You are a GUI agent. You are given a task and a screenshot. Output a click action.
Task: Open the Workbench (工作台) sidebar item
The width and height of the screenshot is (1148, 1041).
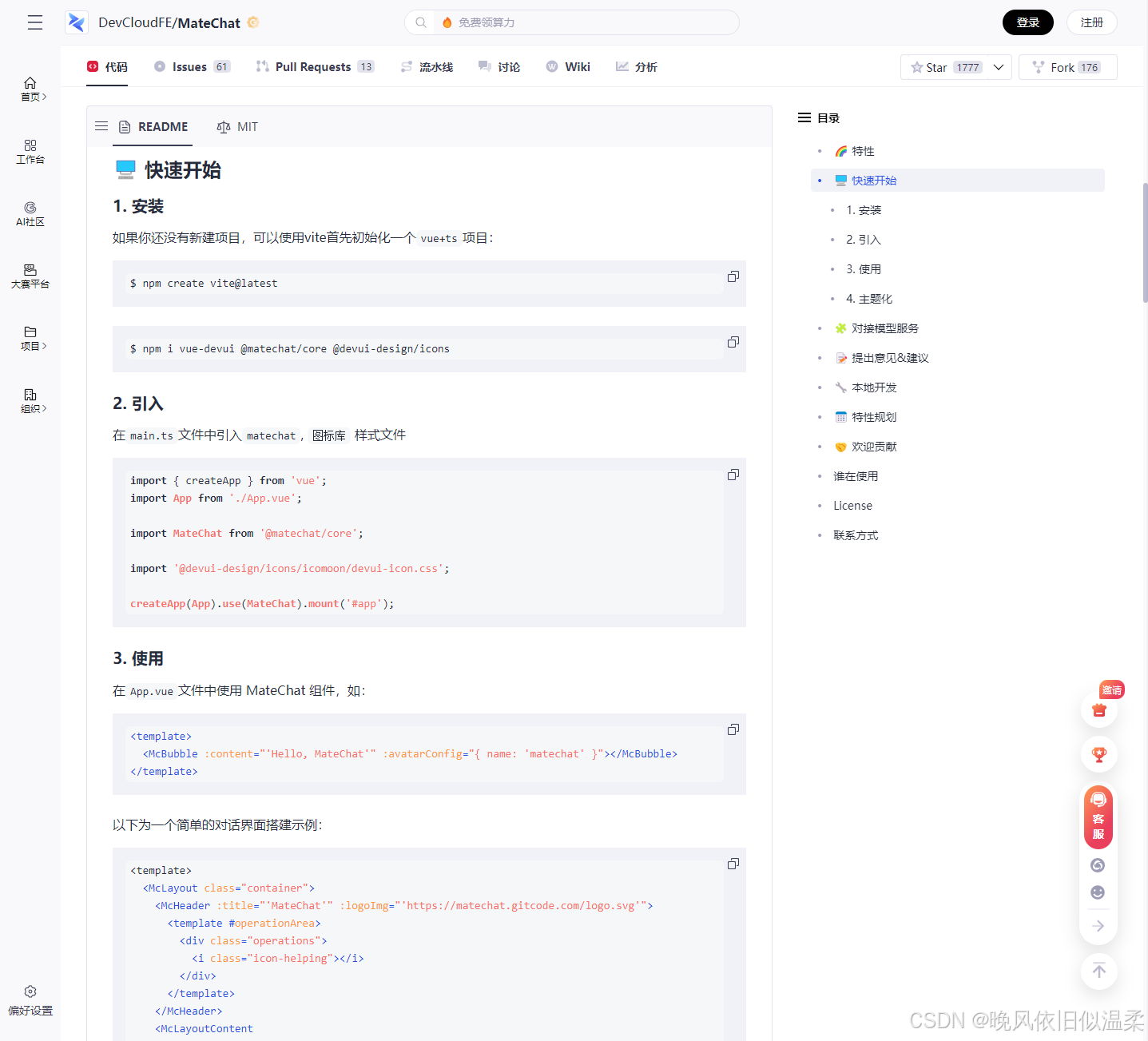pos(30,152)
